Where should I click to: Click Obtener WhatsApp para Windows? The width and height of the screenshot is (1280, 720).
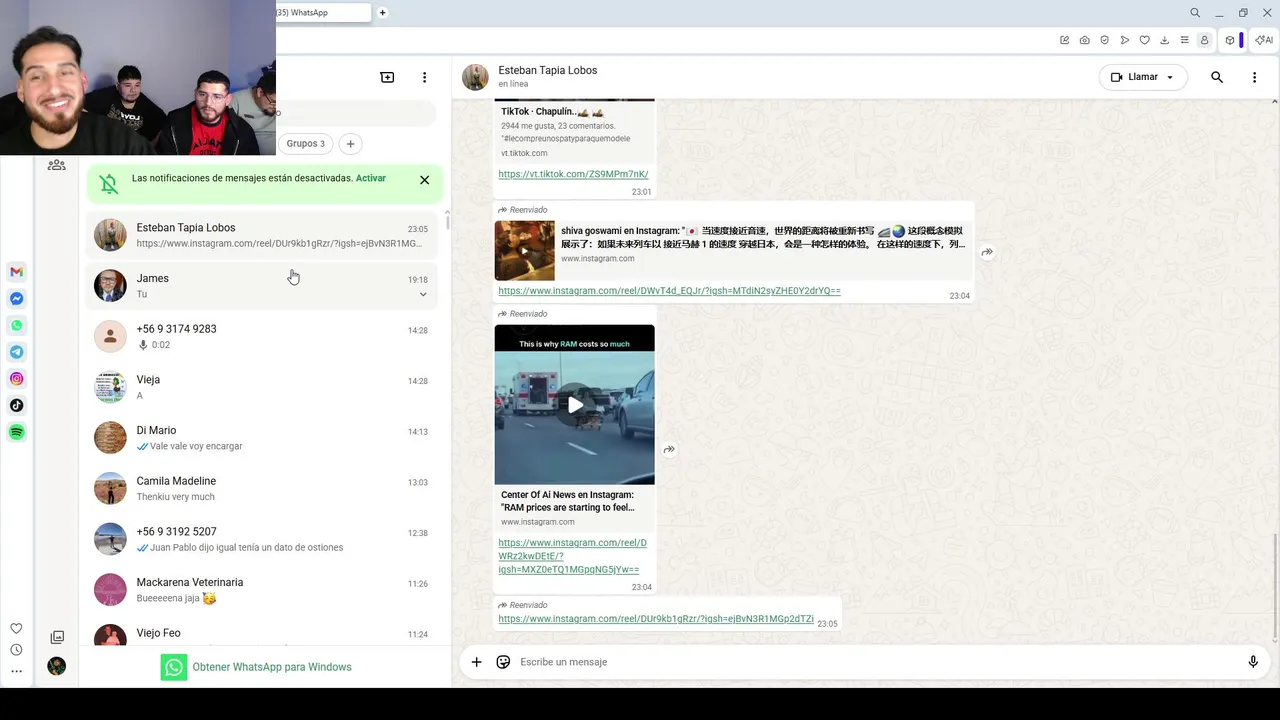256,667
